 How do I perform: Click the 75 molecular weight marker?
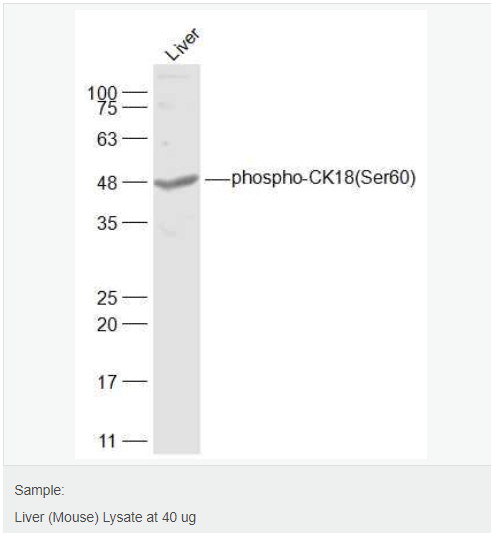click(107, 109)
